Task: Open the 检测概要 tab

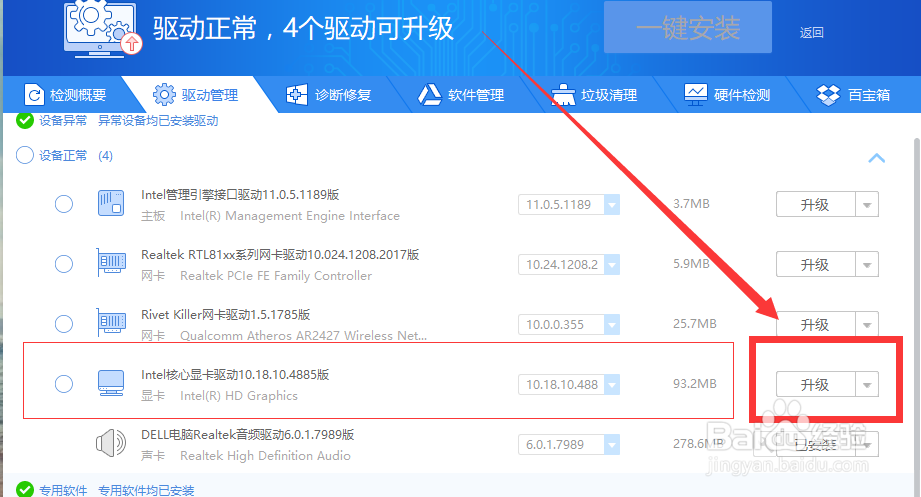Action: 66,95
